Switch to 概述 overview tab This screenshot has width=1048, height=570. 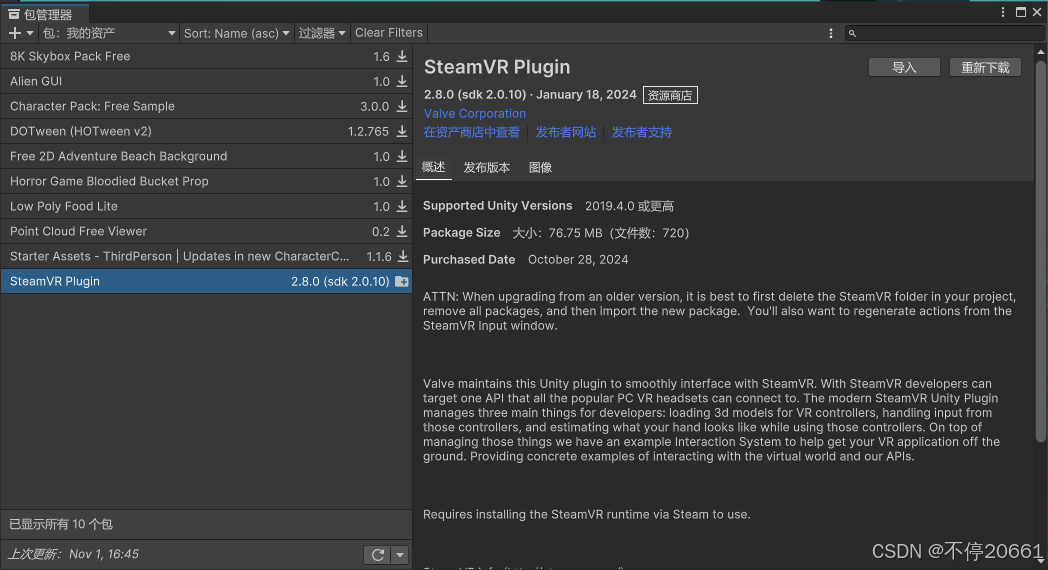tap(433, 167)
